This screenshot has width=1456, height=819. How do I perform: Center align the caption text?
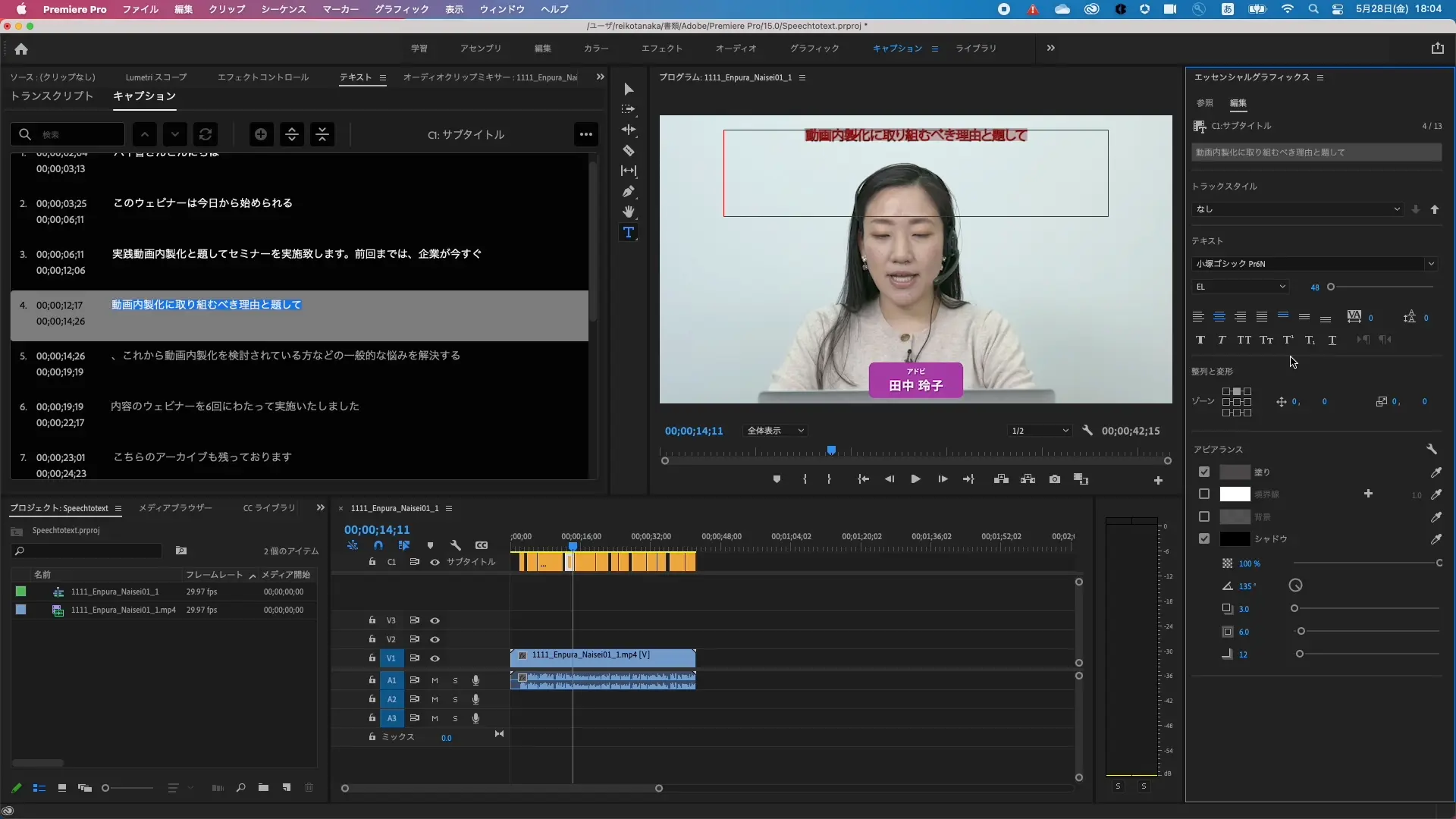tap(1219, 317)
